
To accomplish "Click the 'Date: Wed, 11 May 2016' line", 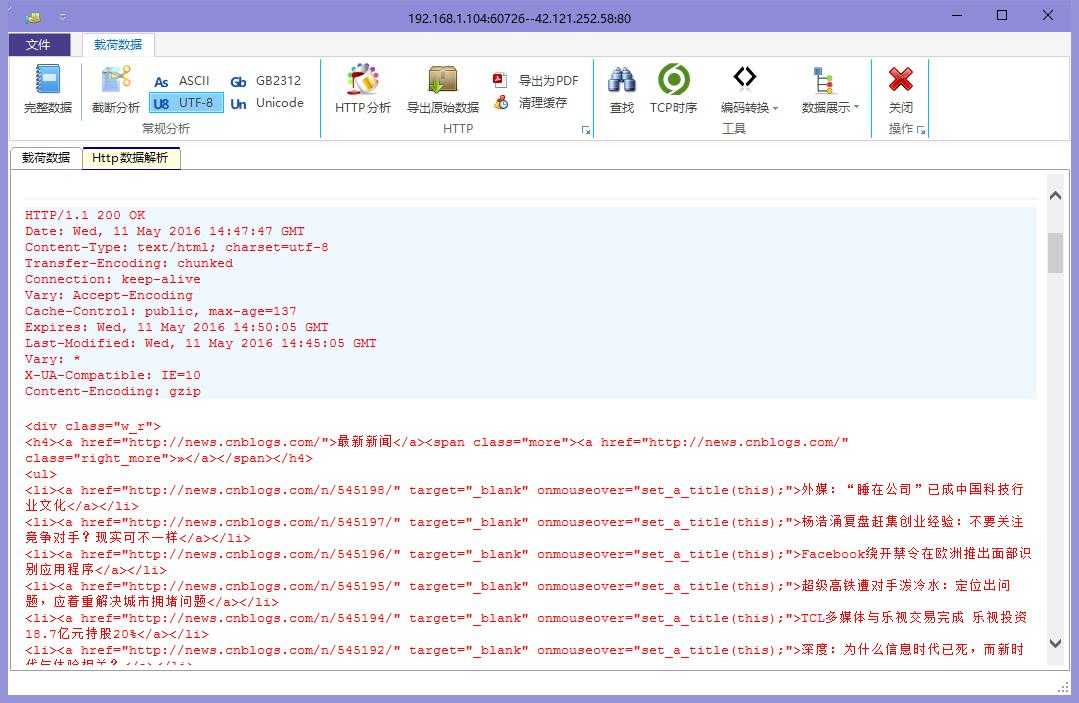I will [164, 231].
